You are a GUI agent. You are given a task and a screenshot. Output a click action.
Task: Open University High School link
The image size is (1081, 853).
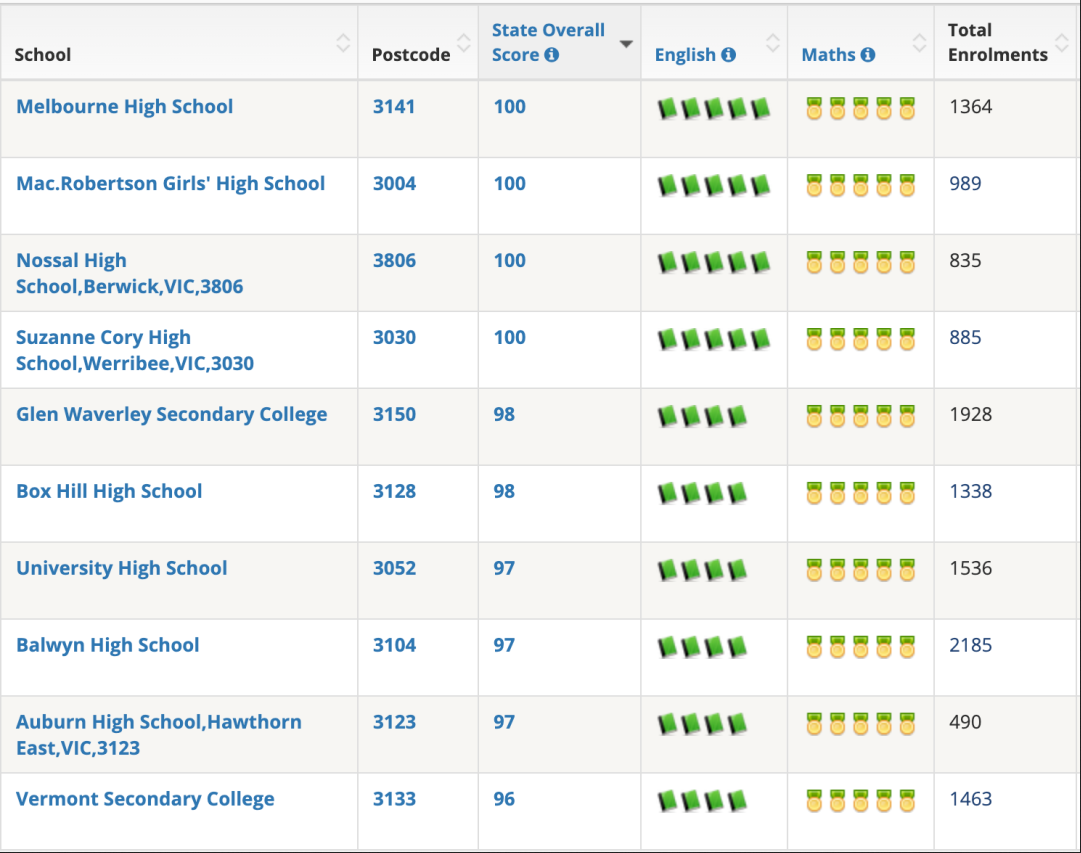tap(121, 568)
